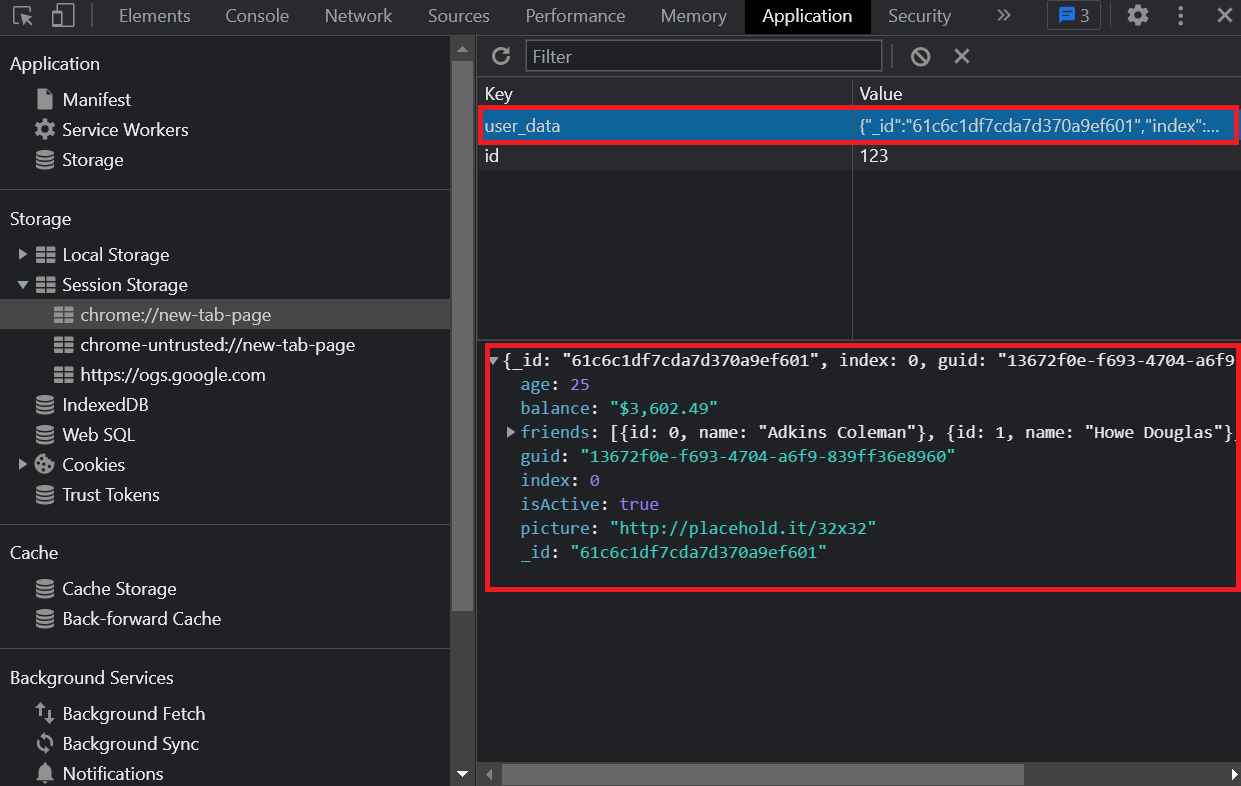
Task: Open the customize DevTools kebab menu
Action: (1180, 16)
